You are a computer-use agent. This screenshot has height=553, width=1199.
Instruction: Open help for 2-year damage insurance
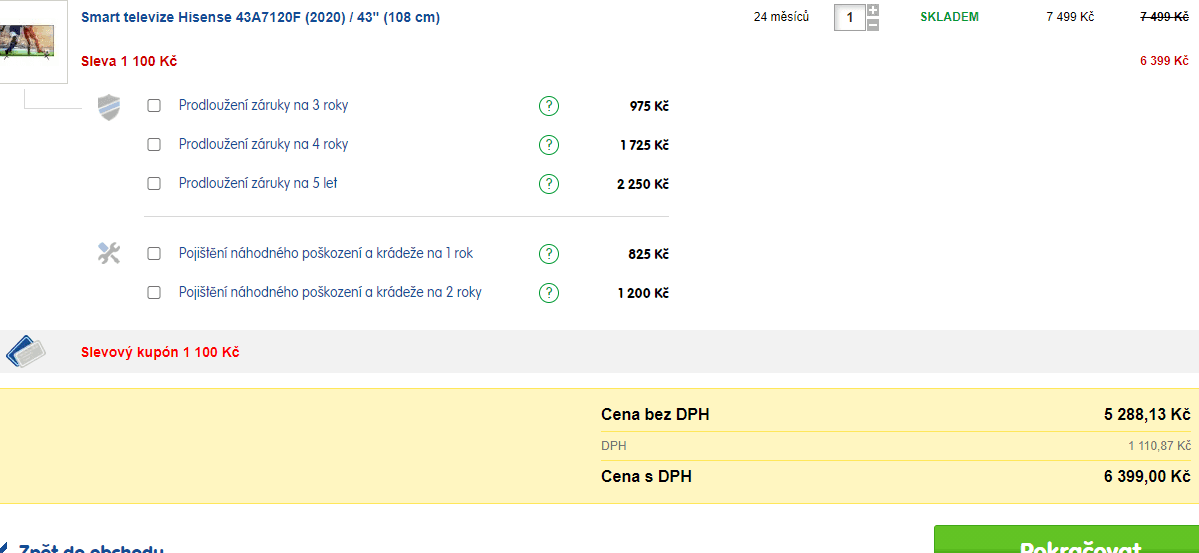click(x=548, y=293)
